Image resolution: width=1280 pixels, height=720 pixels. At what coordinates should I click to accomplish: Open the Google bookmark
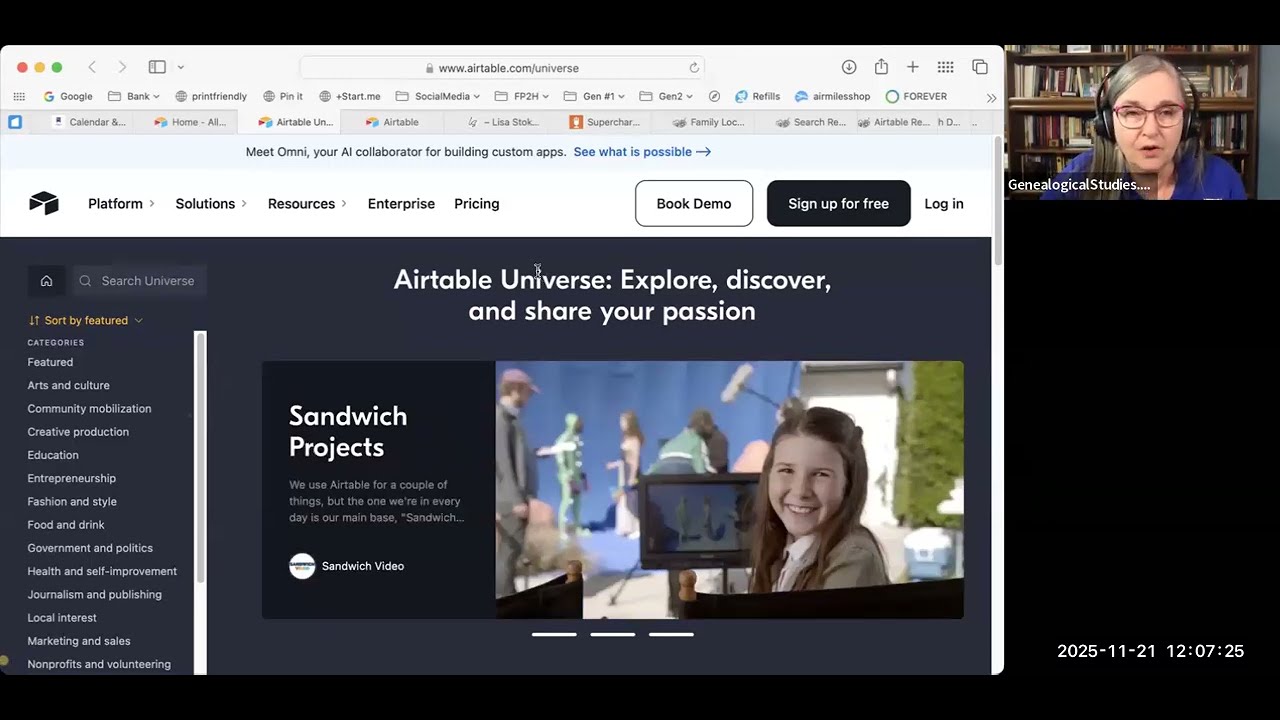(68, 96)
